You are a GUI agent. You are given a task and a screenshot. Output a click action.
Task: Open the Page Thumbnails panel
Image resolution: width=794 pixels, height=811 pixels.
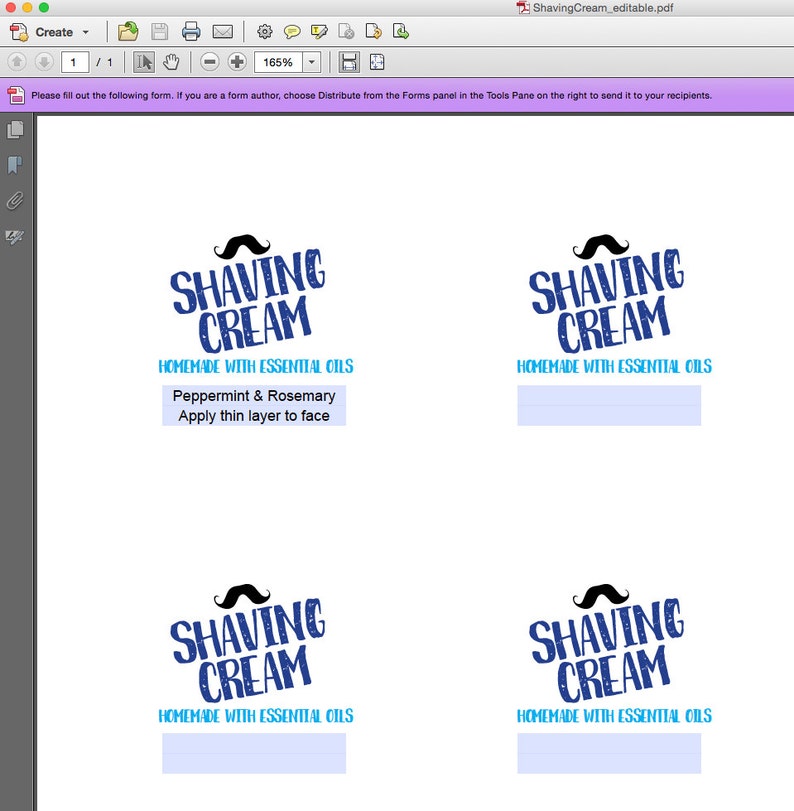(15, 130)
